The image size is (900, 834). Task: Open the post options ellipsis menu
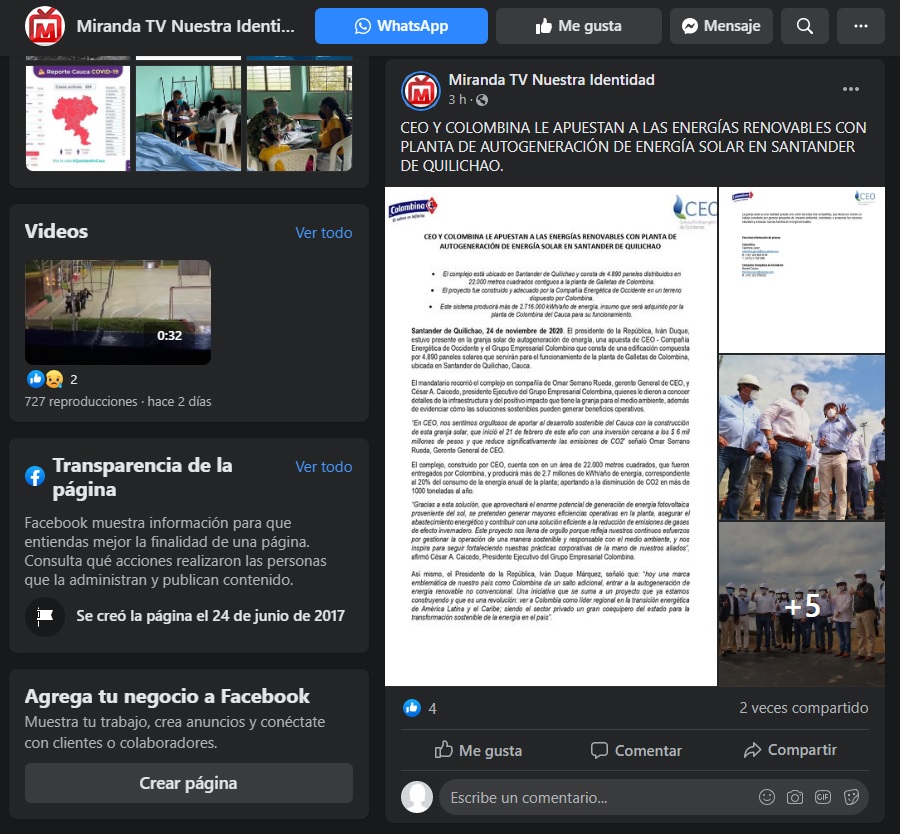pos(851,89)
